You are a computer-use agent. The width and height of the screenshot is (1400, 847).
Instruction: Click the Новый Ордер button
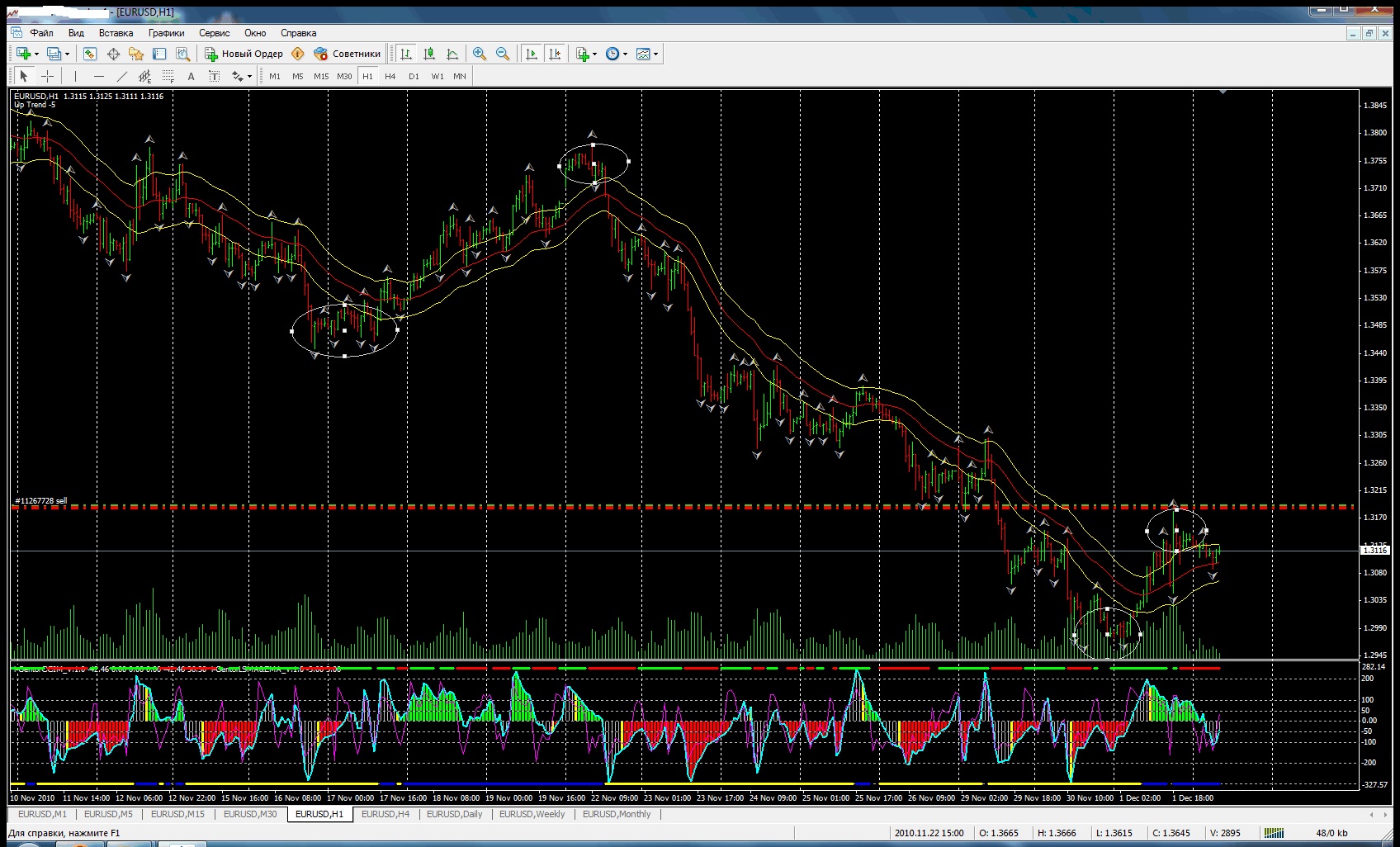click(244, 54)
